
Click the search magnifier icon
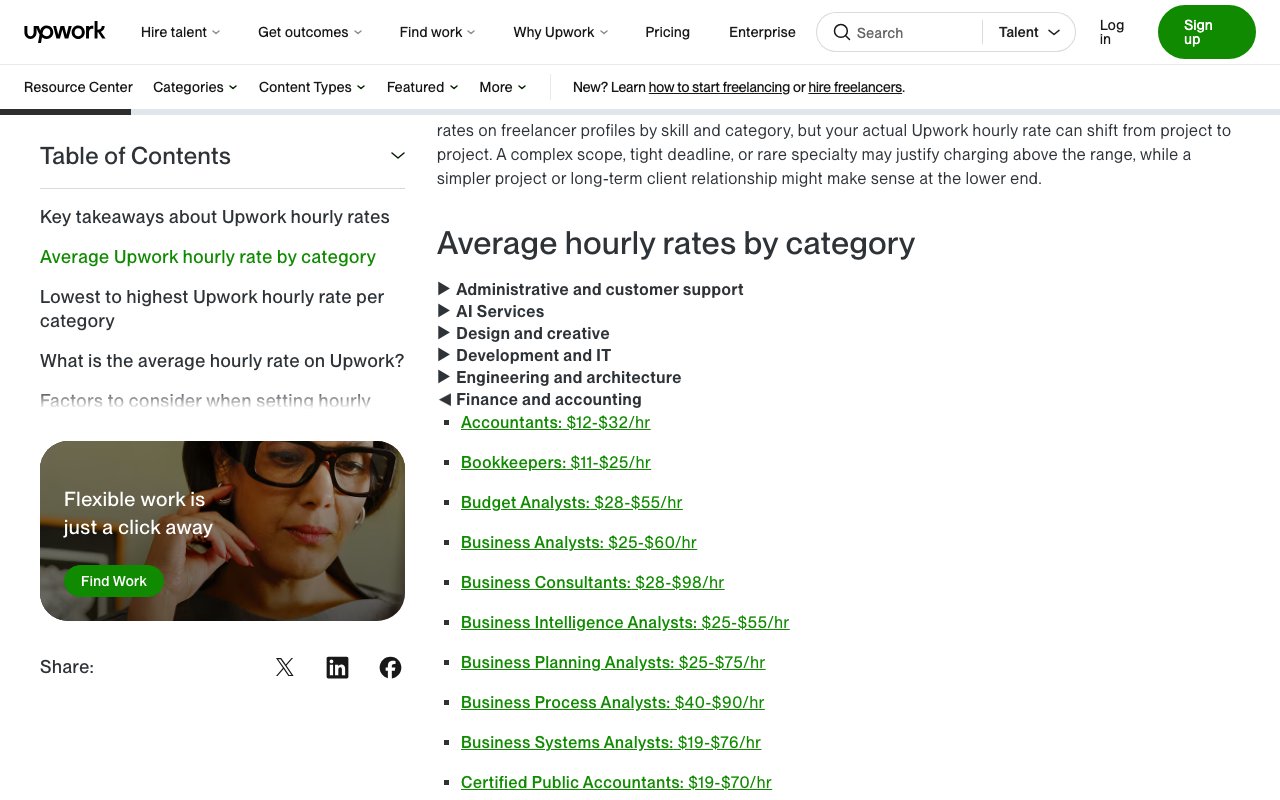842,32
